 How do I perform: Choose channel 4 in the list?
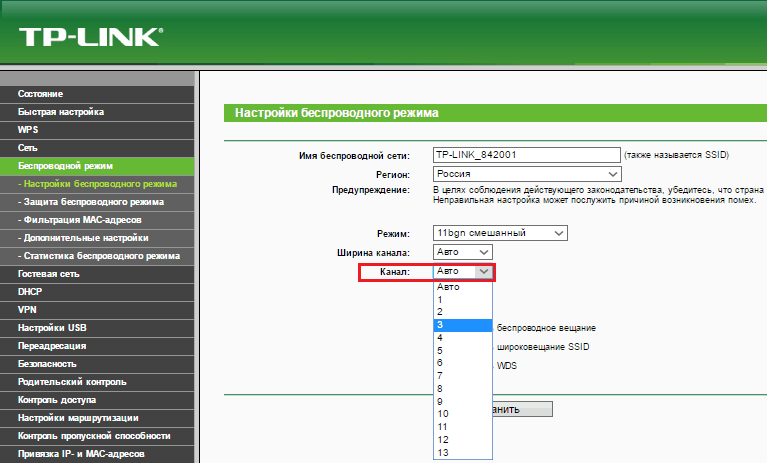(463, 338)
